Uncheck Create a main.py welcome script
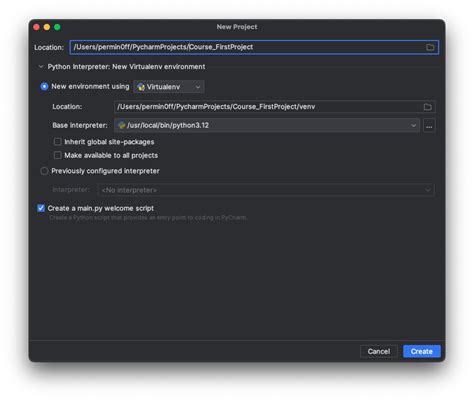The image size is (474, 400). point(41,208)
